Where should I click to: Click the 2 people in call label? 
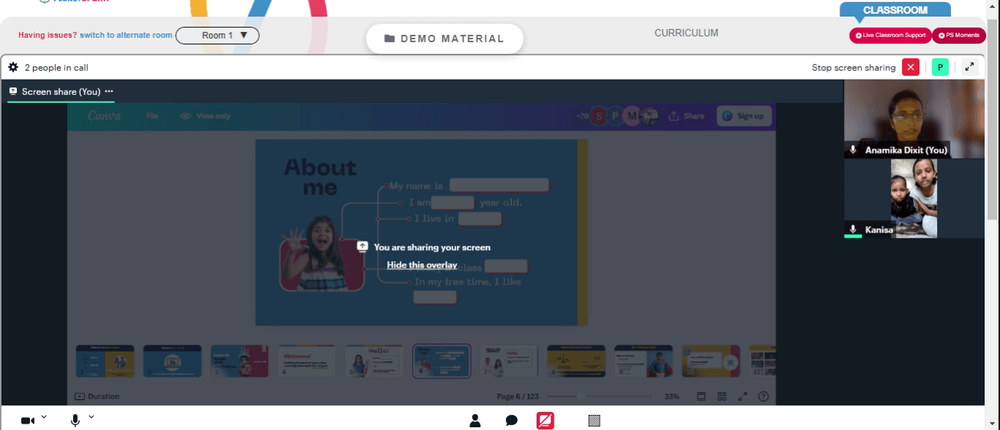pos(56,67)
